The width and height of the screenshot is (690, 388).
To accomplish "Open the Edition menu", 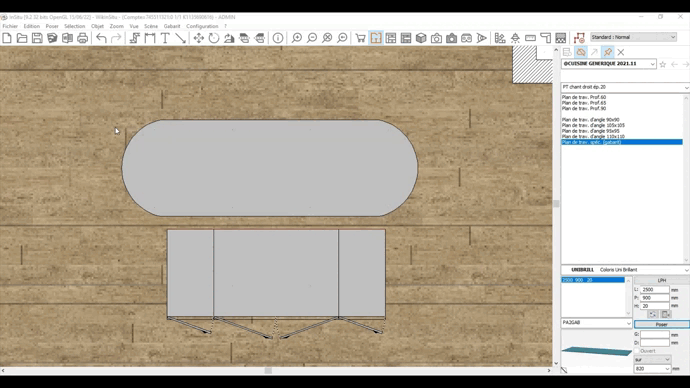I will pyautogui.click(x=32, y=26).
